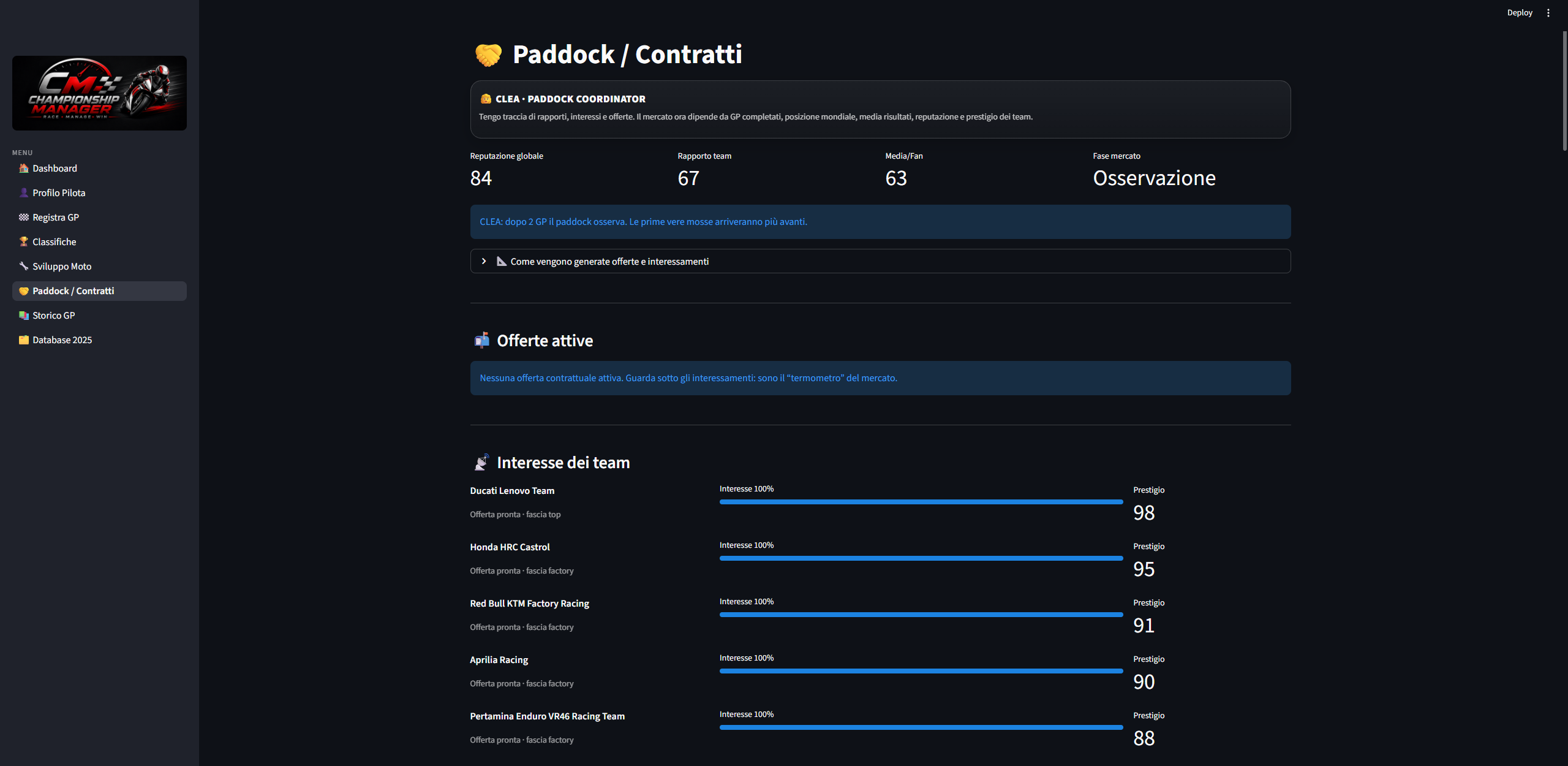Click the Fase mercato value 'Osservazione'
This screenshot has width=1568, height=766.
[1154, 178]
